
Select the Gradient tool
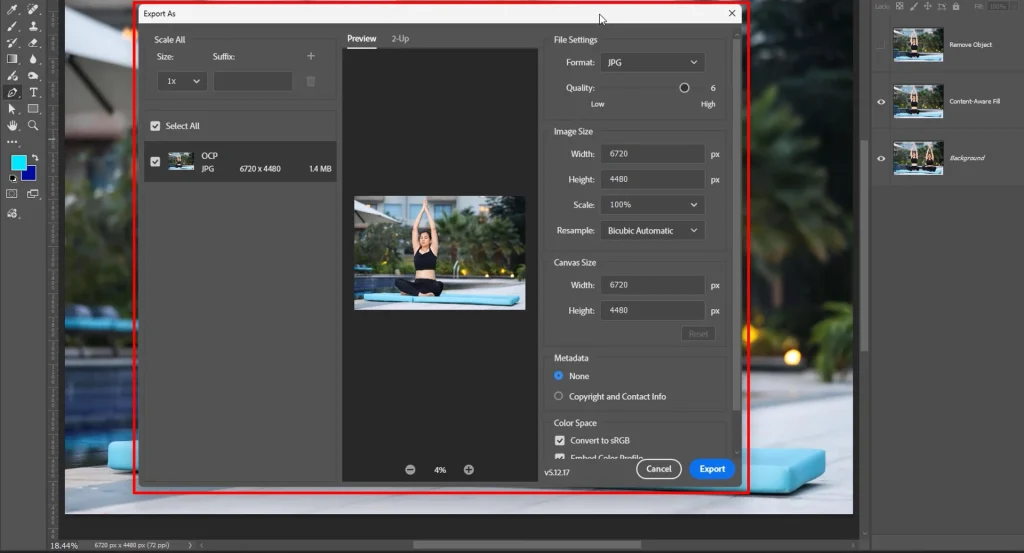(12, 59)
